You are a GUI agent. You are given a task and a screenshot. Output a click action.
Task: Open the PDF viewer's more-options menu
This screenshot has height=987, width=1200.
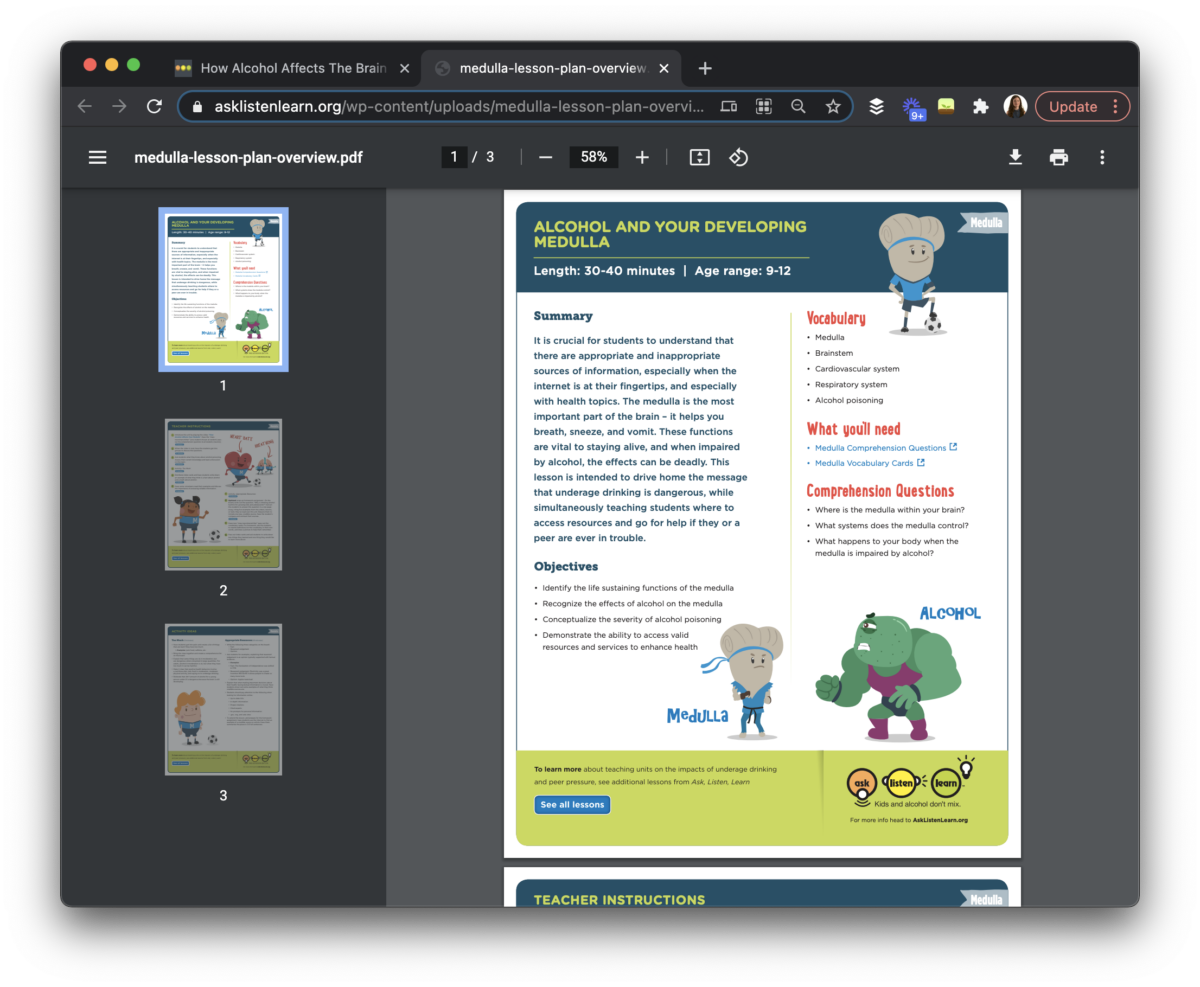click(x=1101, y=157)
